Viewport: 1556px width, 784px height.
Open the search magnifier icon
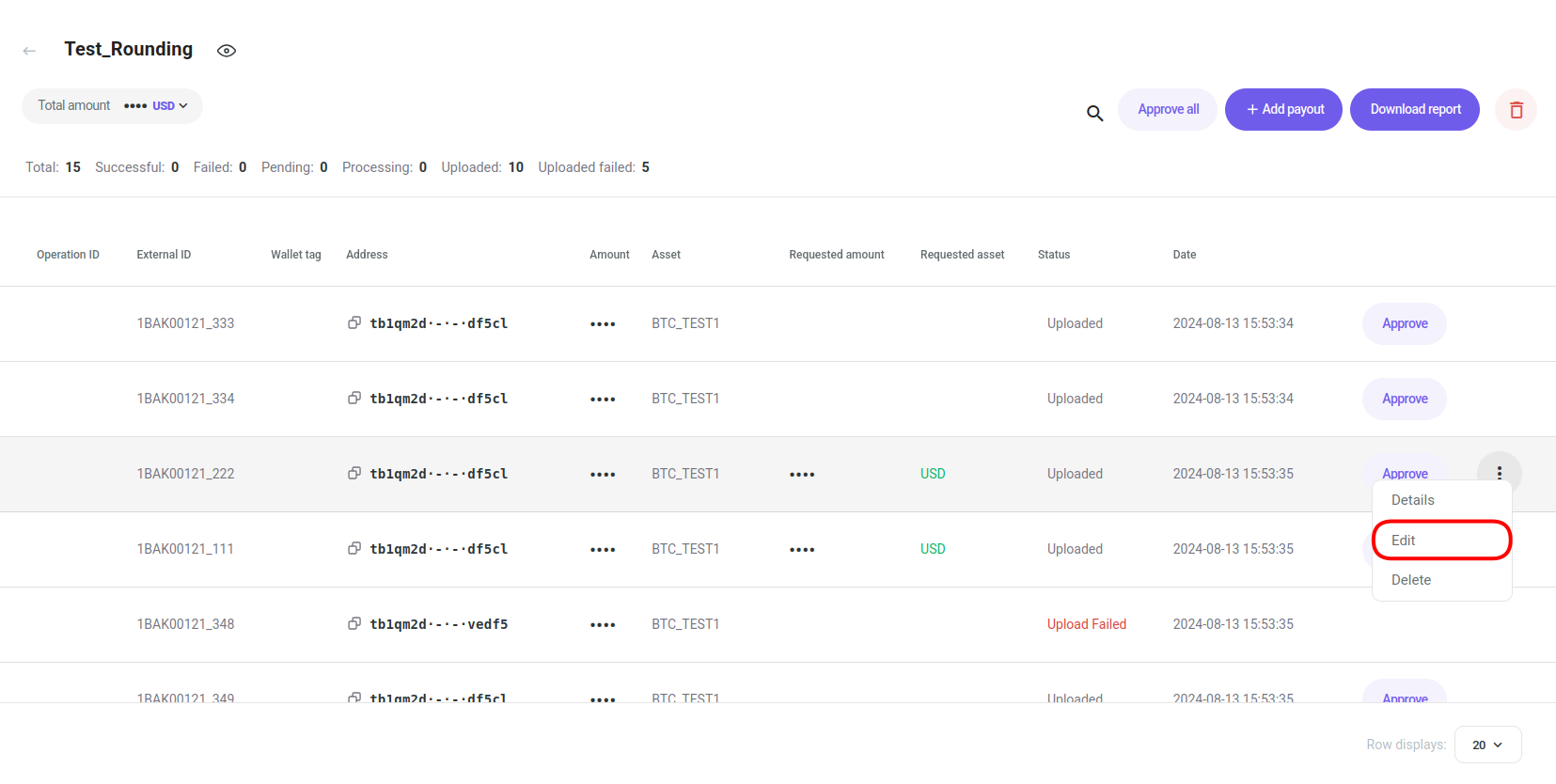[x=1094, y=113]
